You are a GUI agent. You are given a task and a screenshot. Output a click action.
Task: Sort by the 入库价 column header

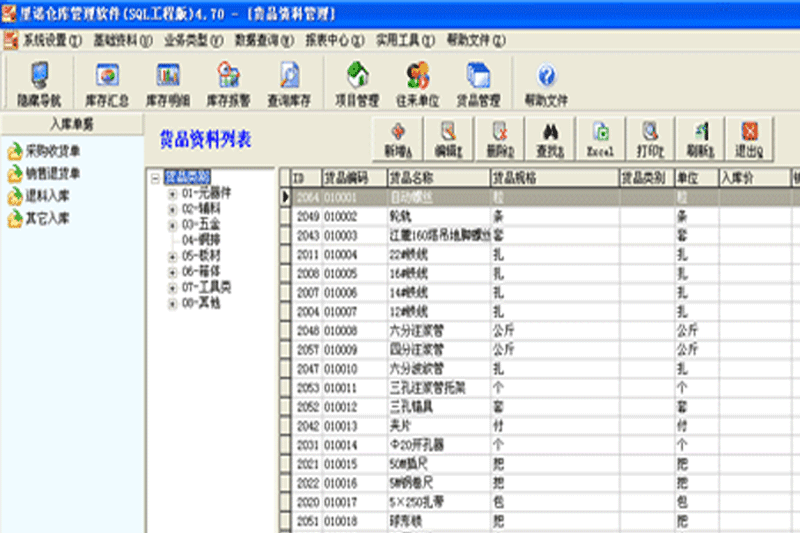click(x=755, y=177)
